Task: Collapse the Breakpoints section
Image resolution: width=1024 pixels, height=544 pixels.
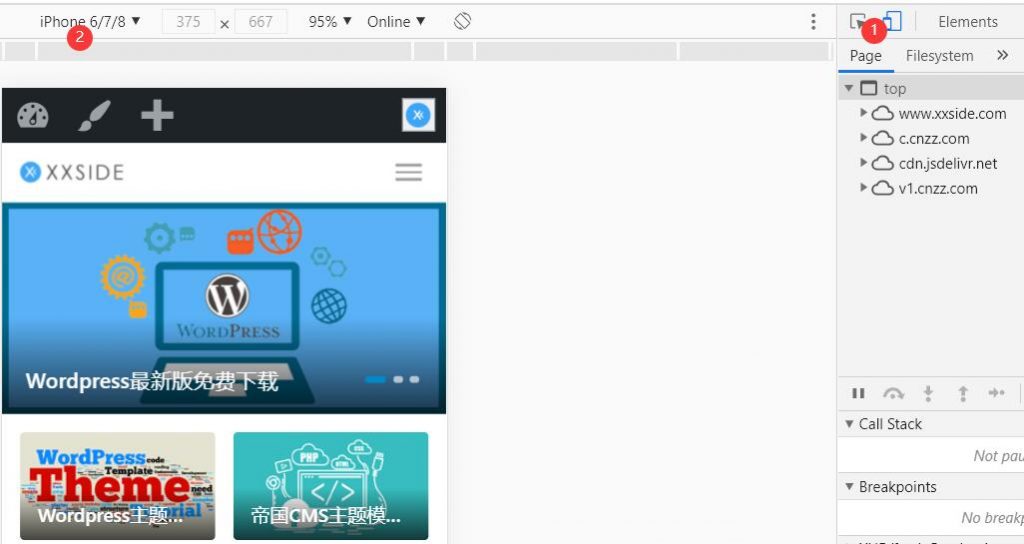Action: coord(849,487)
